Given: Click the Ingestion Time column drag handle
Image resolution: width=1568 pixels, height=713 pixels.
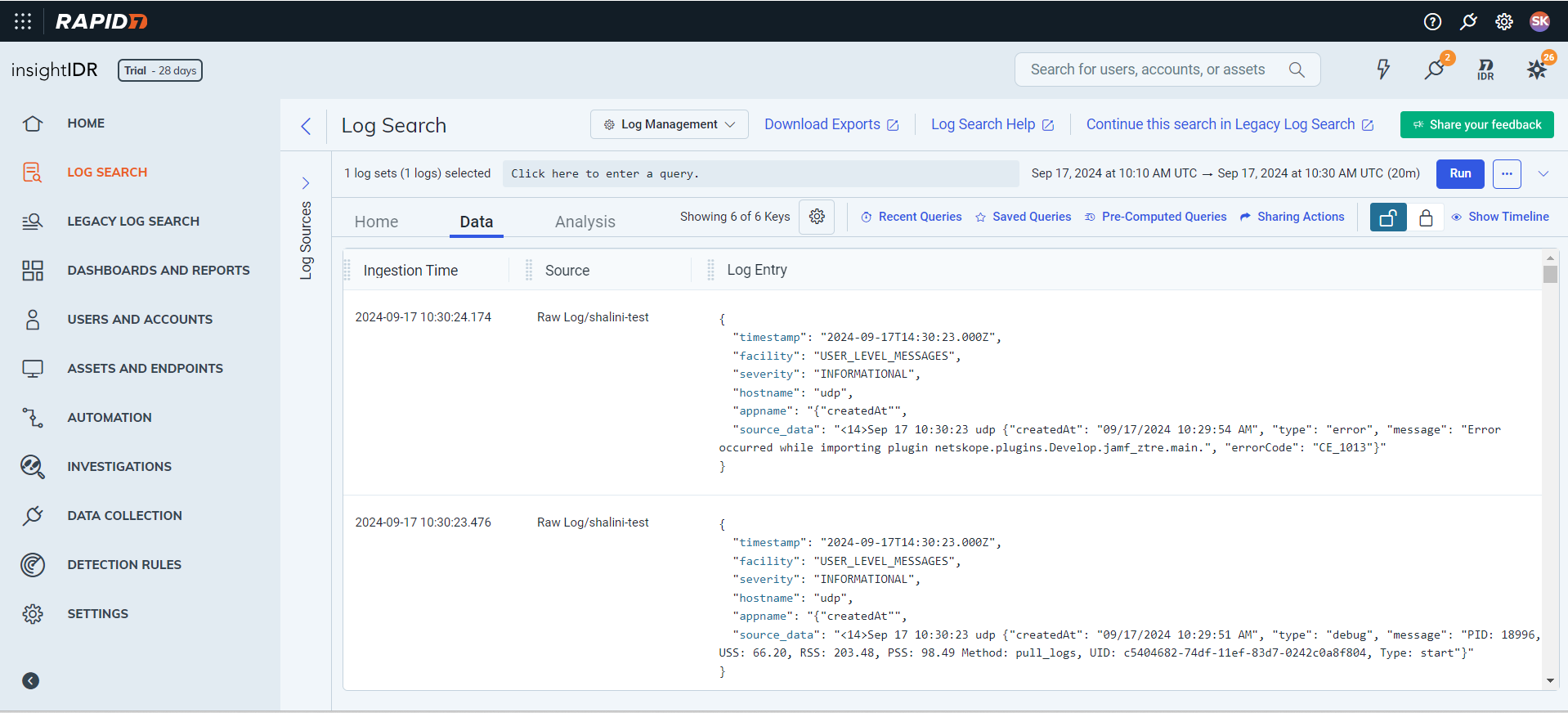Looking at the screenshot, I should 347,270.
